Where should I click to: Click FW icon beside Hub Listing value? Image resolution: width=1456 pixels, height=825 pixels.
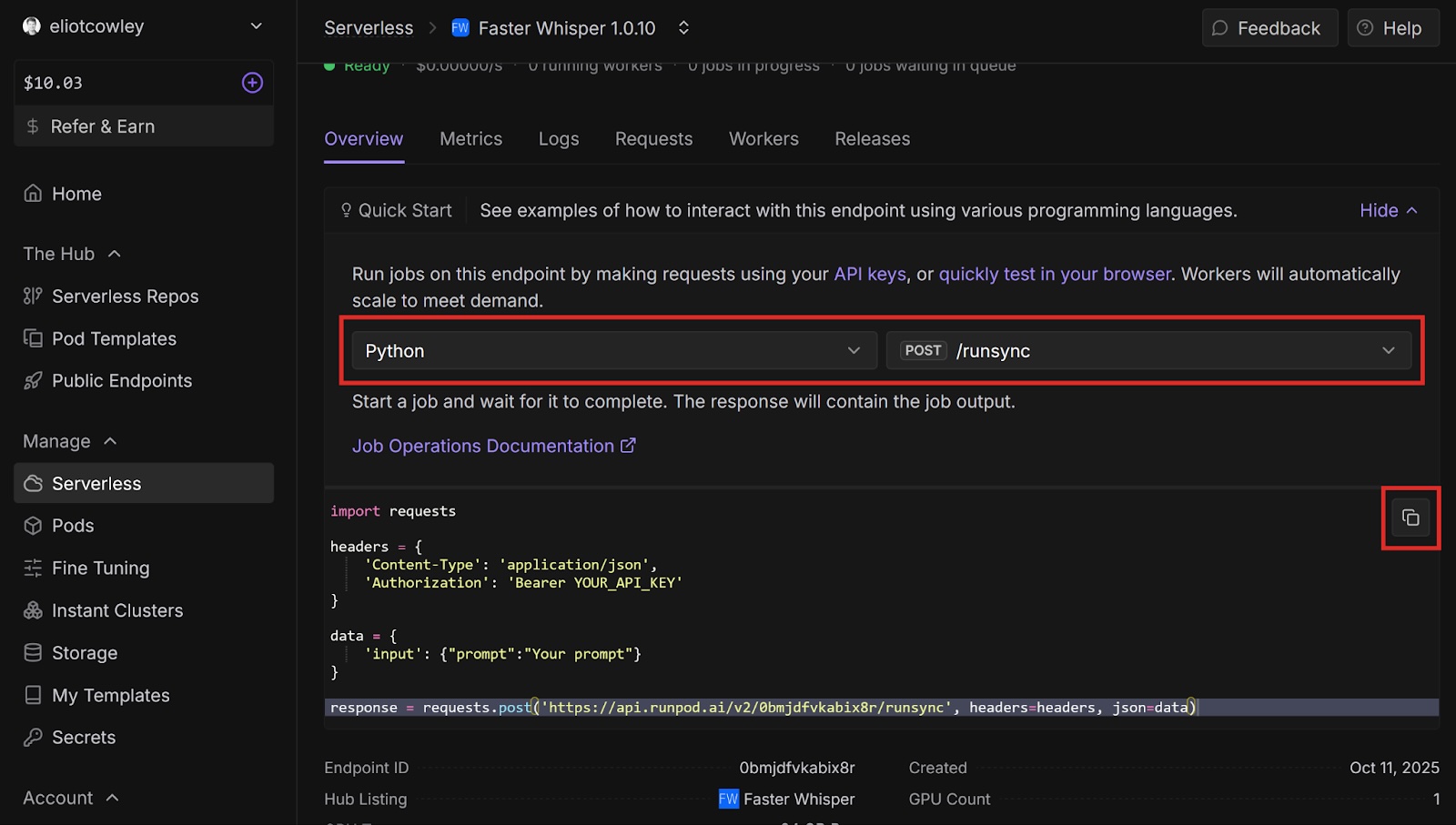coord(729,799)
